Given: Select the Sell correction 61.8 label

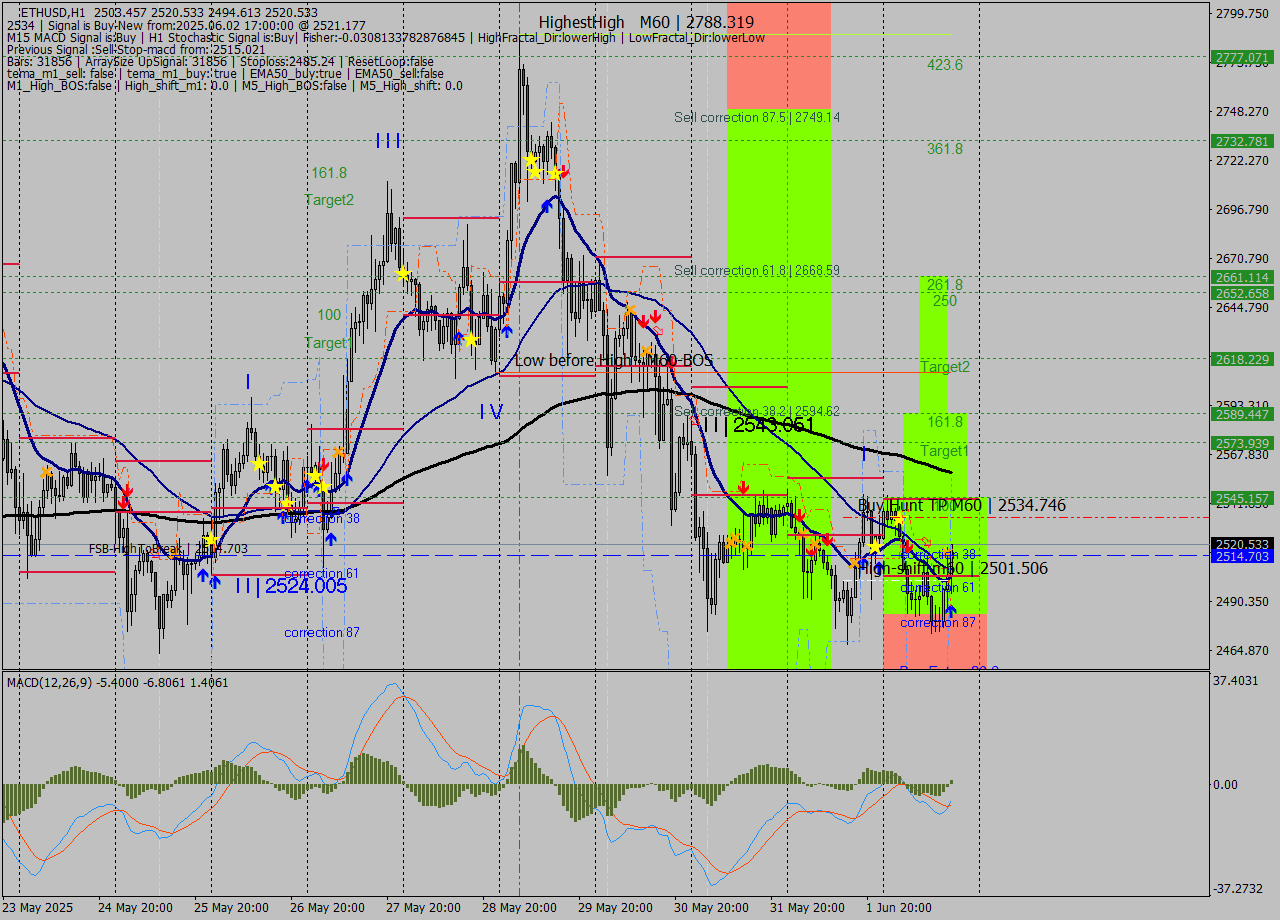Looking at the screenshot, I should pos(756,270).
